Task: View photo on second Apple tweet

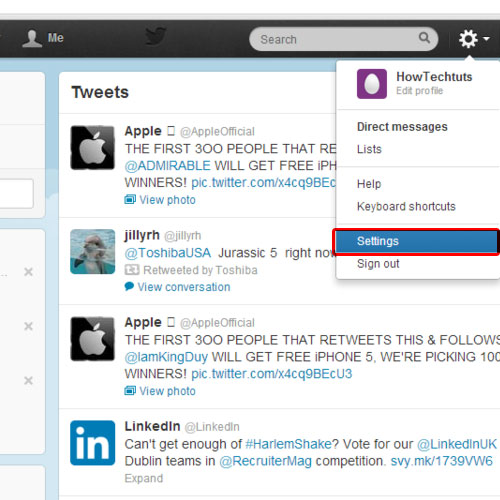Action: coord(167,391)
